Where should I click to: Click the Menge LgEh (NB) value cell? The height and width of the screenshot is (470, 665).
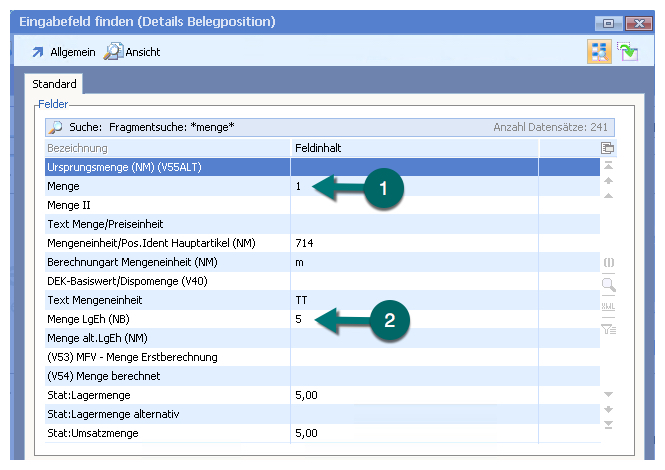[x=414, y=319]
